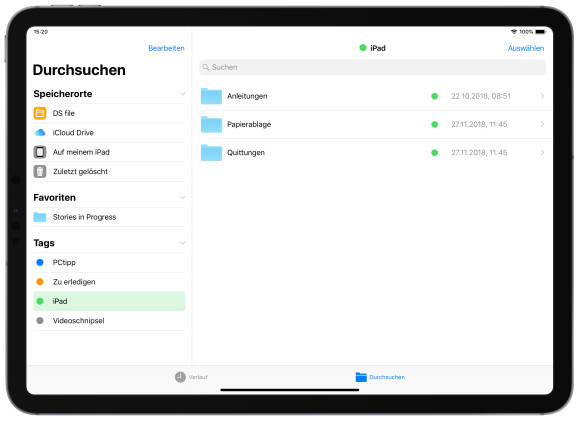Open Quittungen via its row chevron
Viewport: 580px width, 421px height.
pyautogui.click(x=542, y=152)
